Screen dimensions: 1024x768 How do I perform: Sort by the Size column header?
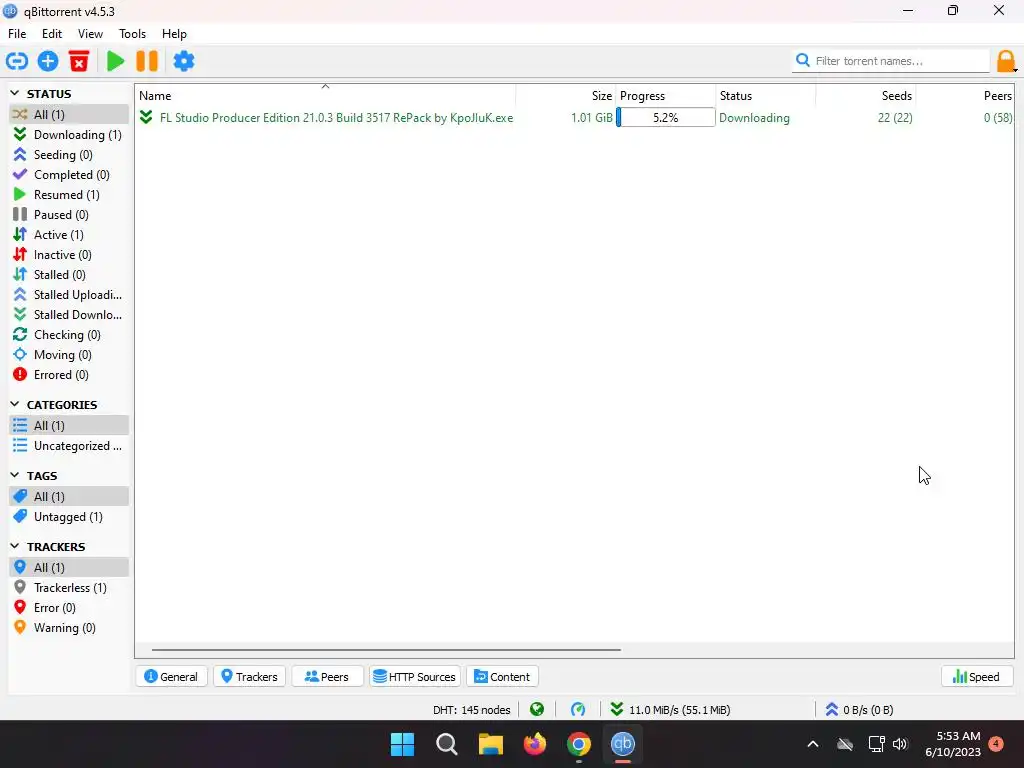(566, 95)
